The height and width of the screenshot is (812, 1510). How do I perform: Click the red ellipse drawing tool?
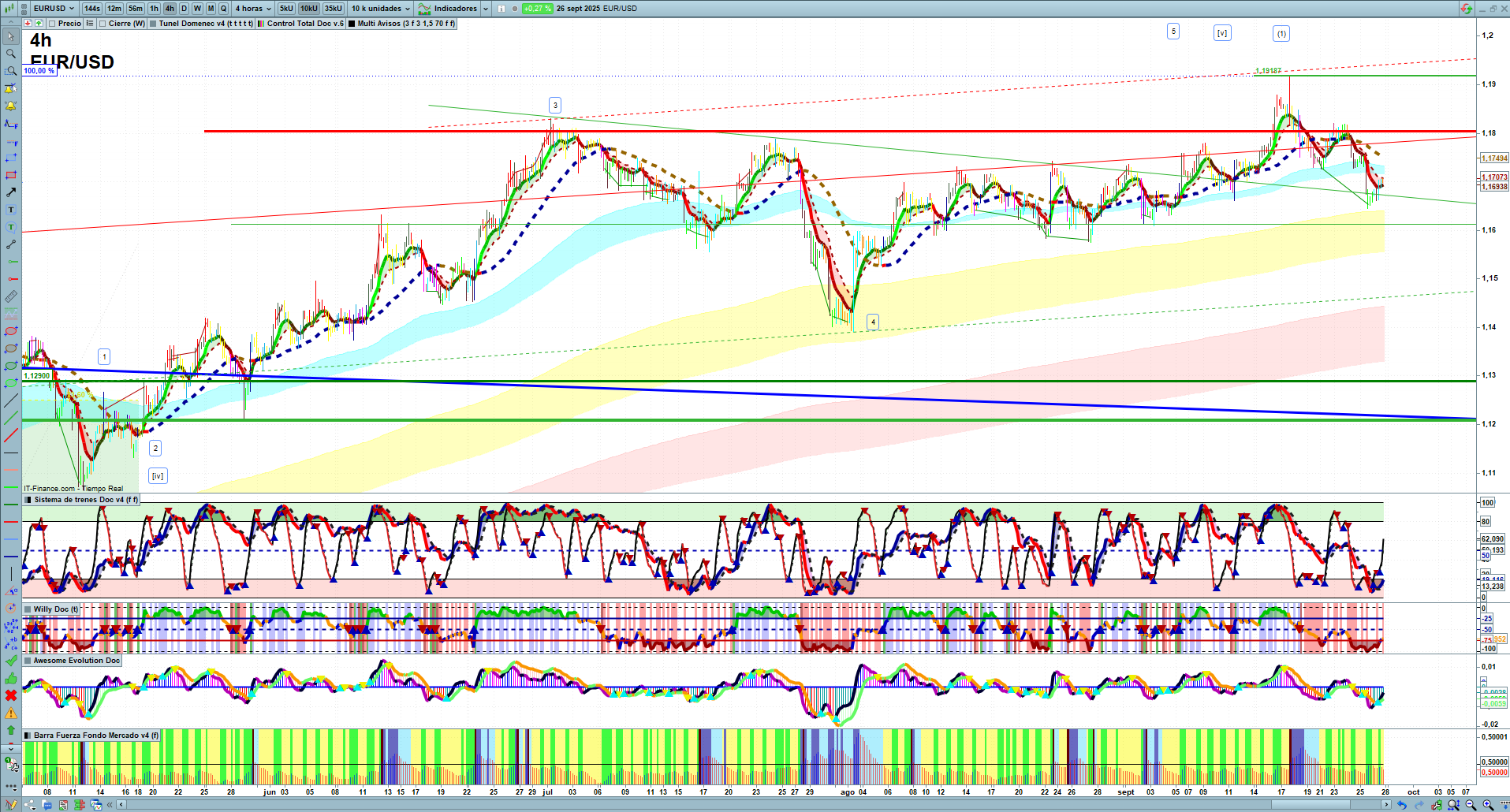(11, 331)
